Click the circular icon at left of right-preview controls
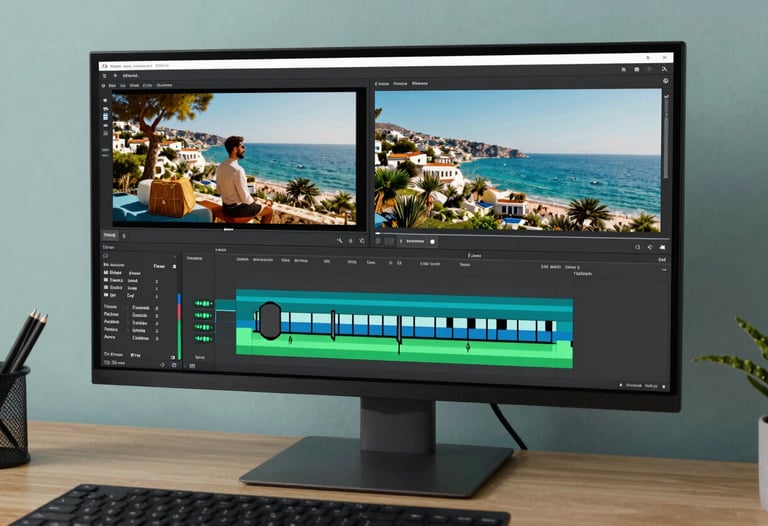This screenshot has width=768, height=526. coord(378,241)
